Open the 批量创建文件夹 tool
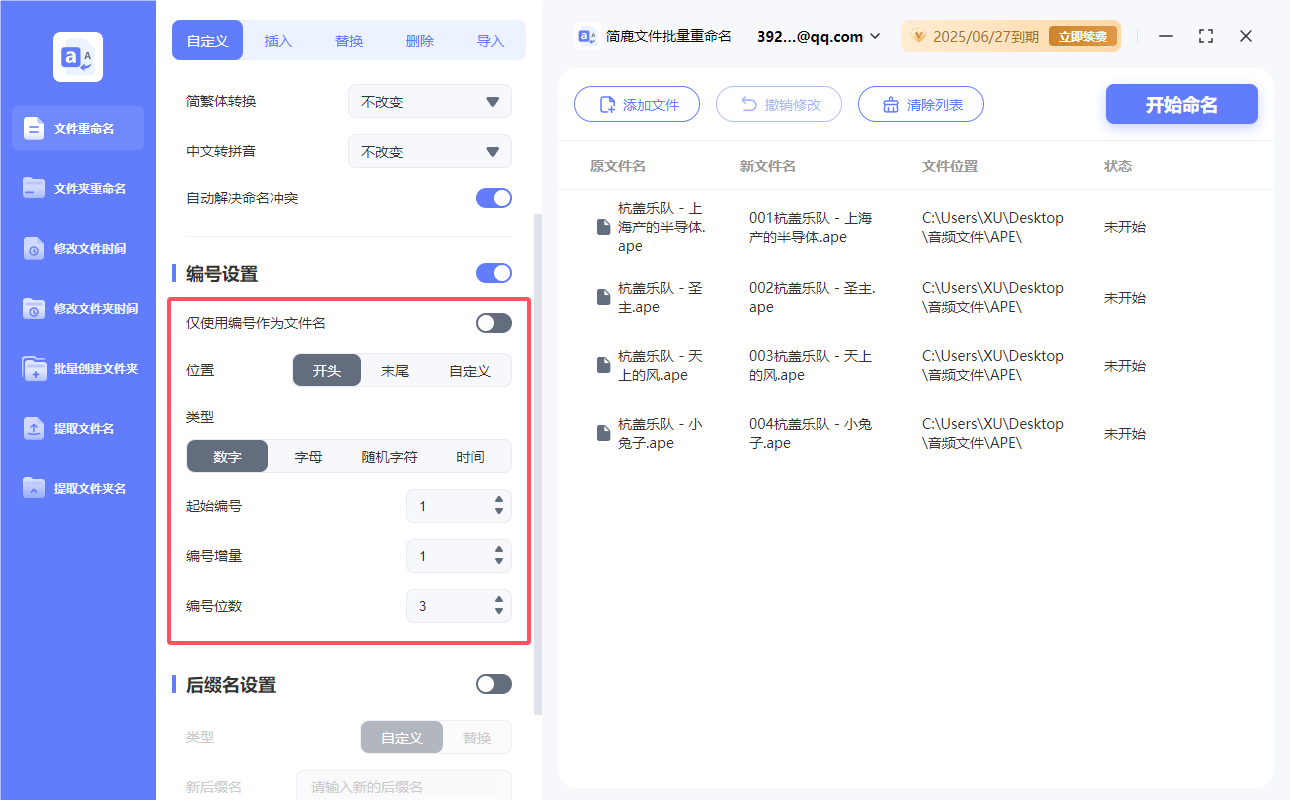 (77, 368)
